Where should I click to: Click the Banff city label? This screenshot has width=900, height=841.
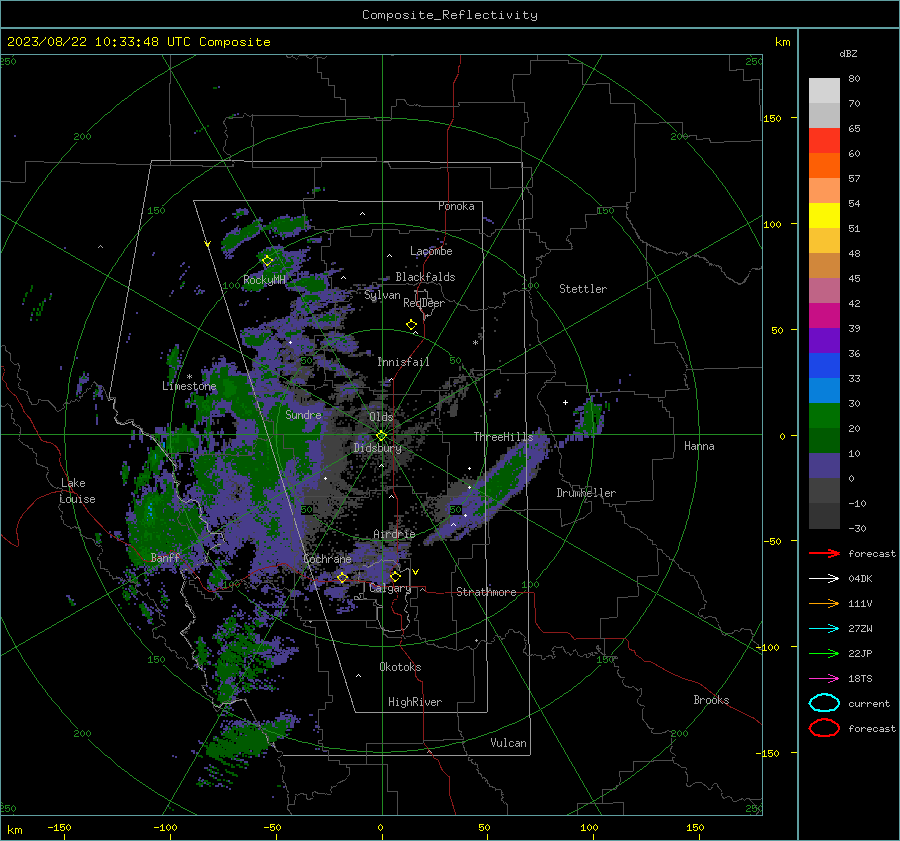[165, 557]
